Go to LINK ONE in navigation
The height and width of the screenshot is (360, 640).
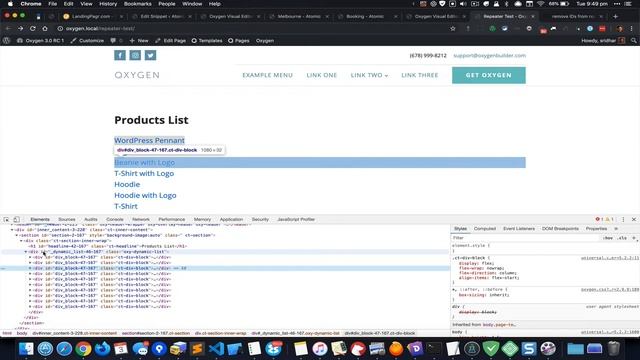[322, 75]
